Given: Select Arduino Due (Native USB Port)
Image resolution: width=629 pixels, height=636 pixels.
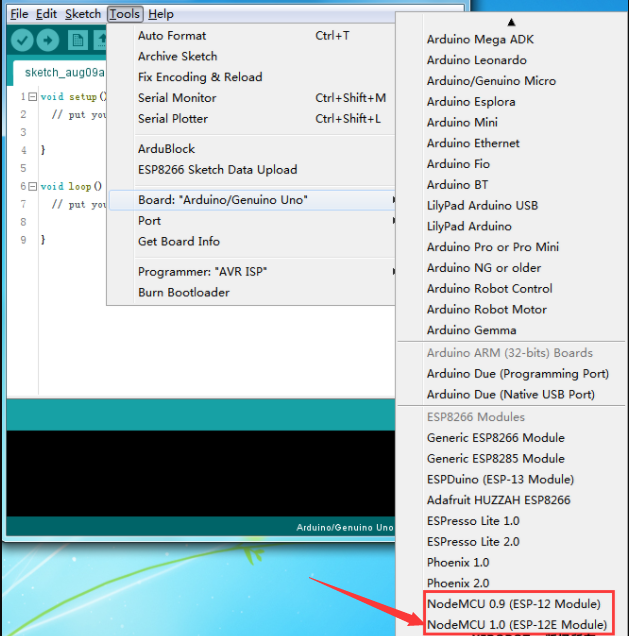Looking at the screenshot, I should tap(511, 394).
